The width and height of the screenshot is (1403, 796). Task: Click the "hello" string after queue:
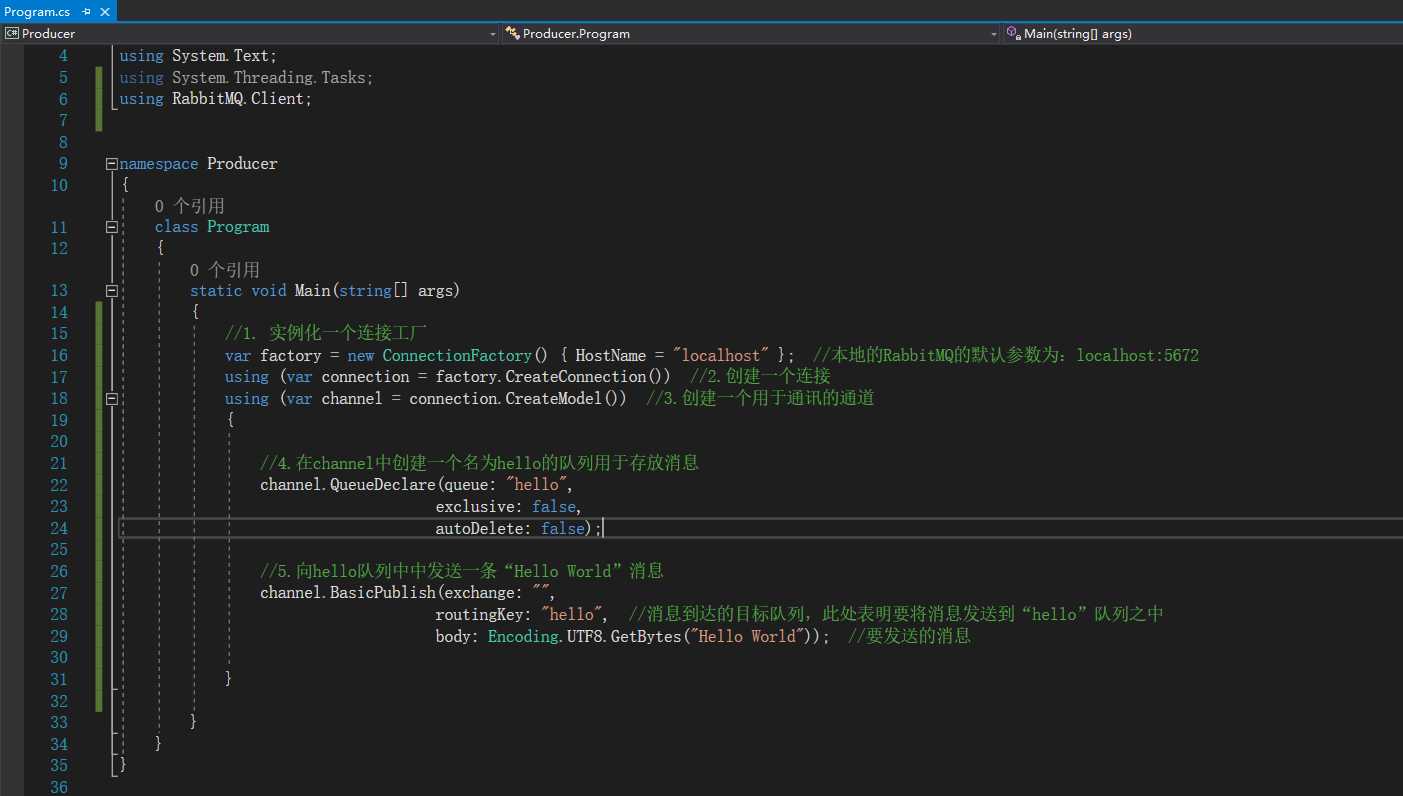[x=537, y=485]
